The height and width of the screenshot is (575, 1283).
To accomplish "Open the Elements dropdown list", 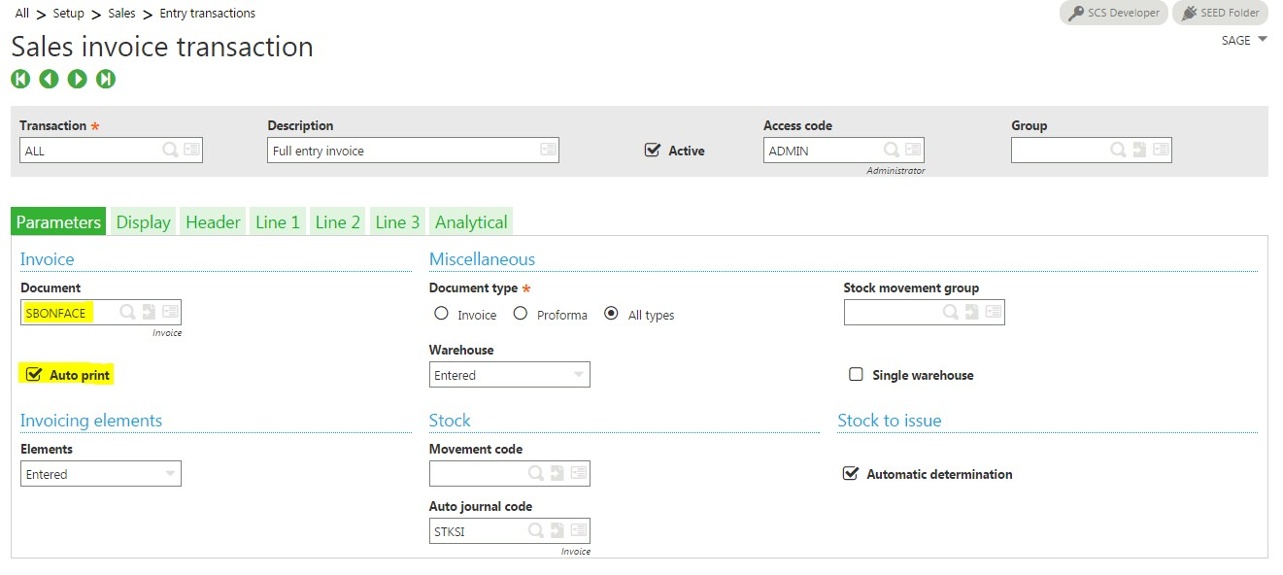I will coord(169,474).
